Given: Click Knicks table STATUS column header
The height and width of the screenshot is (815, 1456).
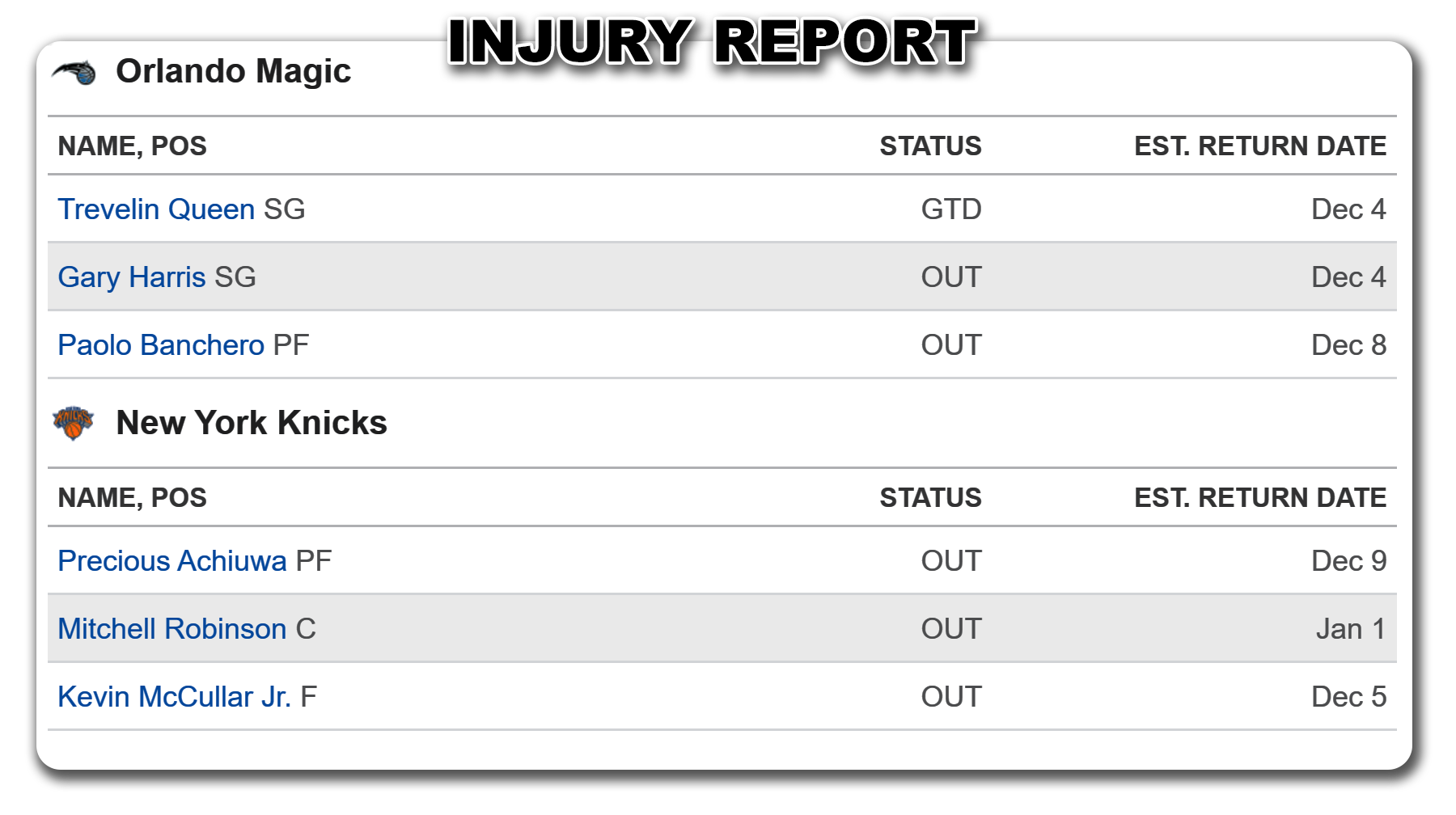Looking at the screenshot, I should point(930,498).
